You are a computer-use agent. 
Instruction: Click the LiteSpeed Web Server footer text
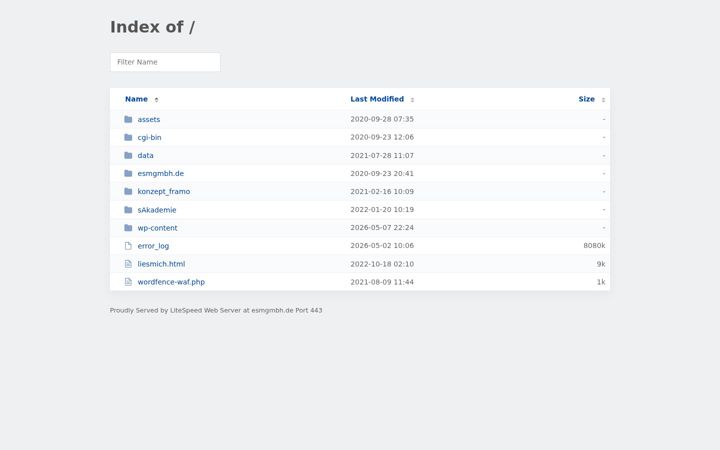pos(216,310)
